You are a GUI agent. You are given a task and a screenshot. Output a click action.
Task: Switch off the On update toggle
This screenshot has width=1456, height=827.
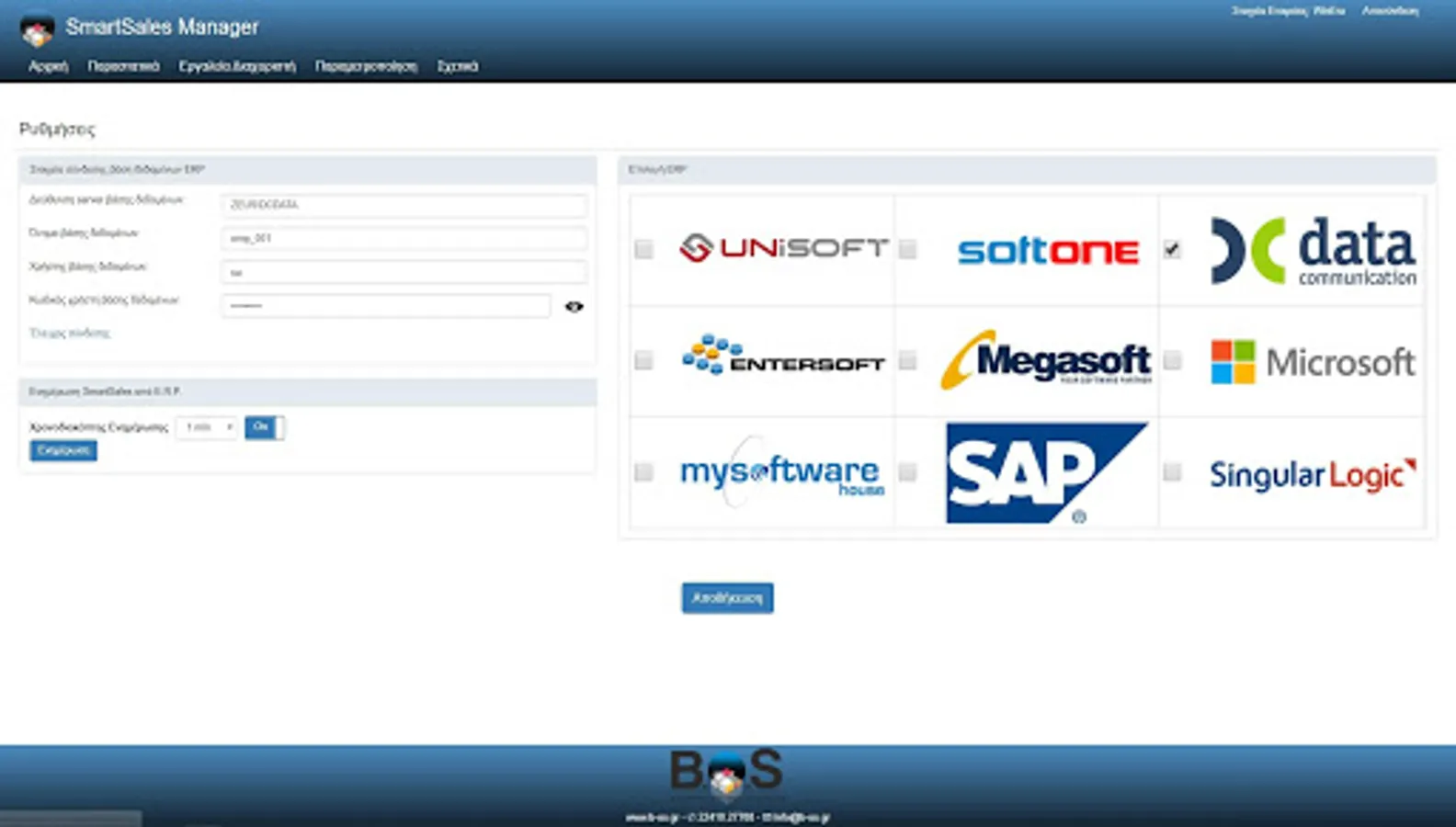[x=265, y=427]
